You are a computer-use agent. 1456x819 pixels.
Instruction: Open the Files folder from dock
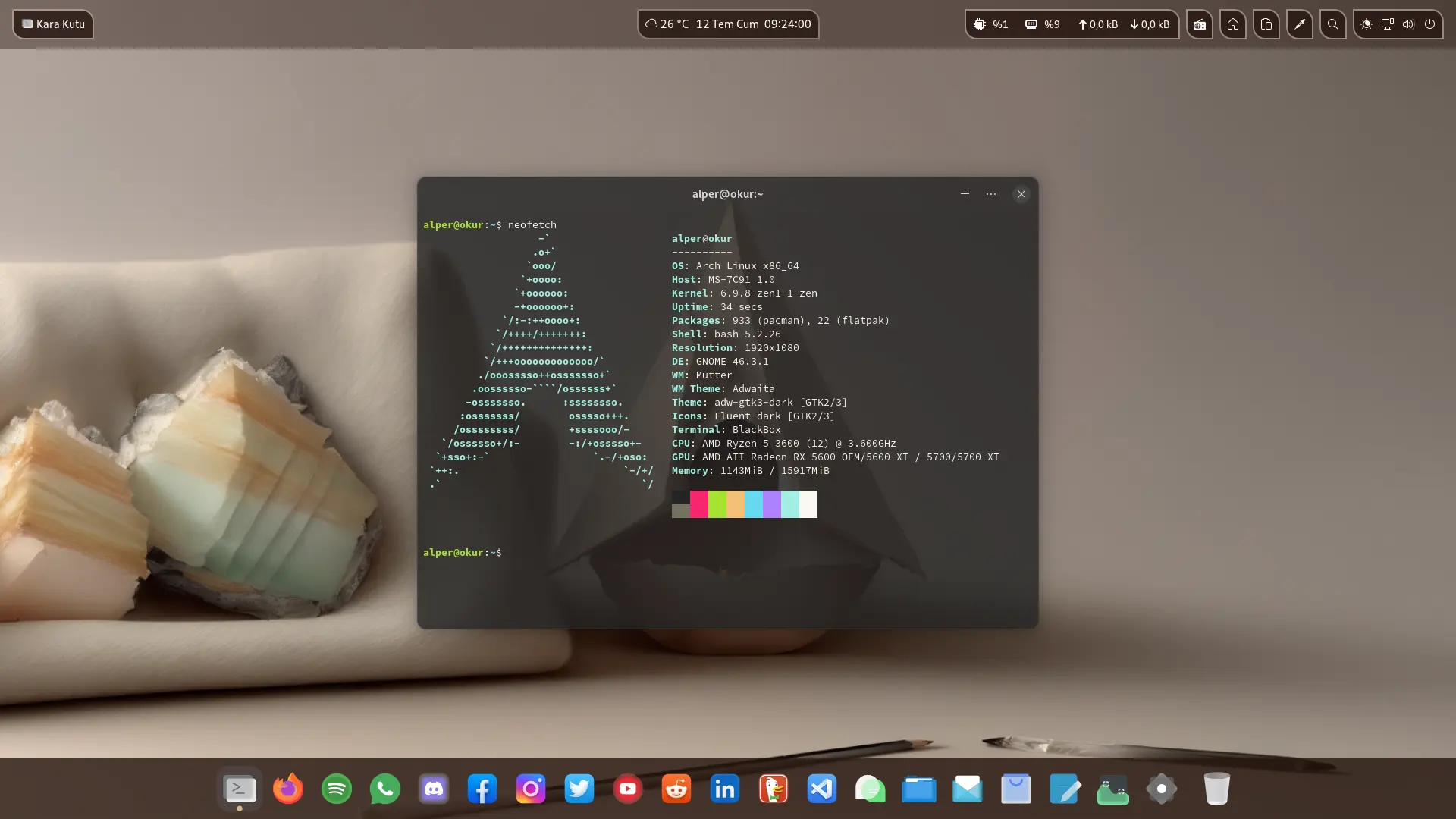click(x=919, y=789)
